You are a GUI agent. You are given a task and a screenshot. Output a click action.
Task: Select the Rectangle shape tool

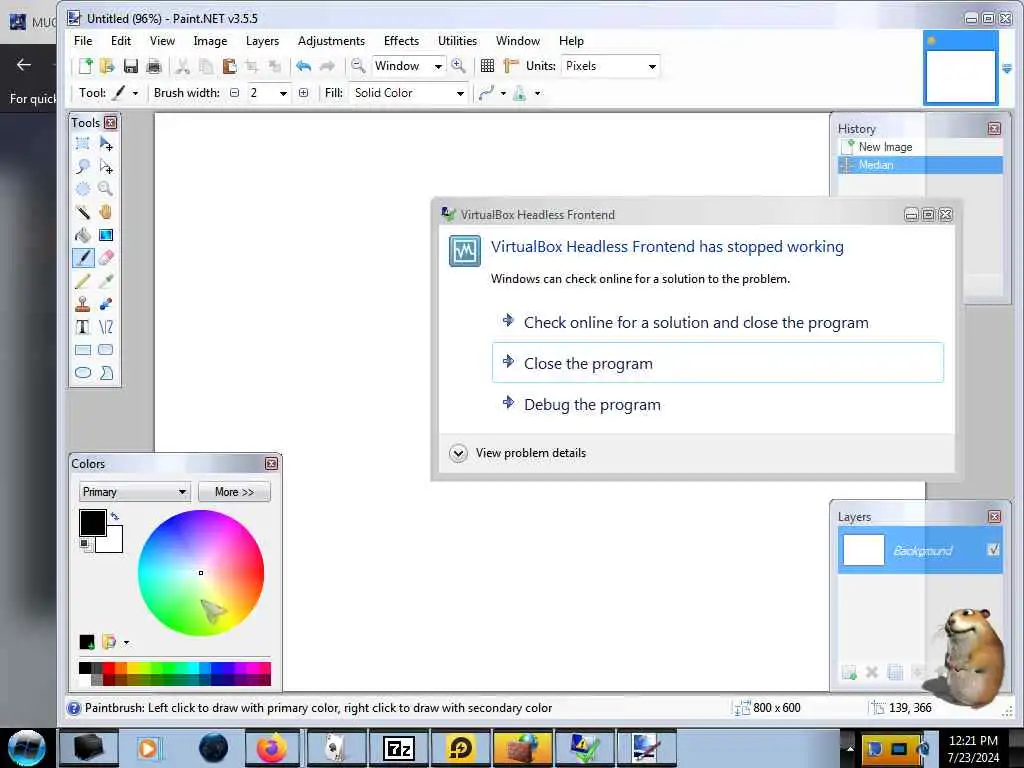pos(83,350)
